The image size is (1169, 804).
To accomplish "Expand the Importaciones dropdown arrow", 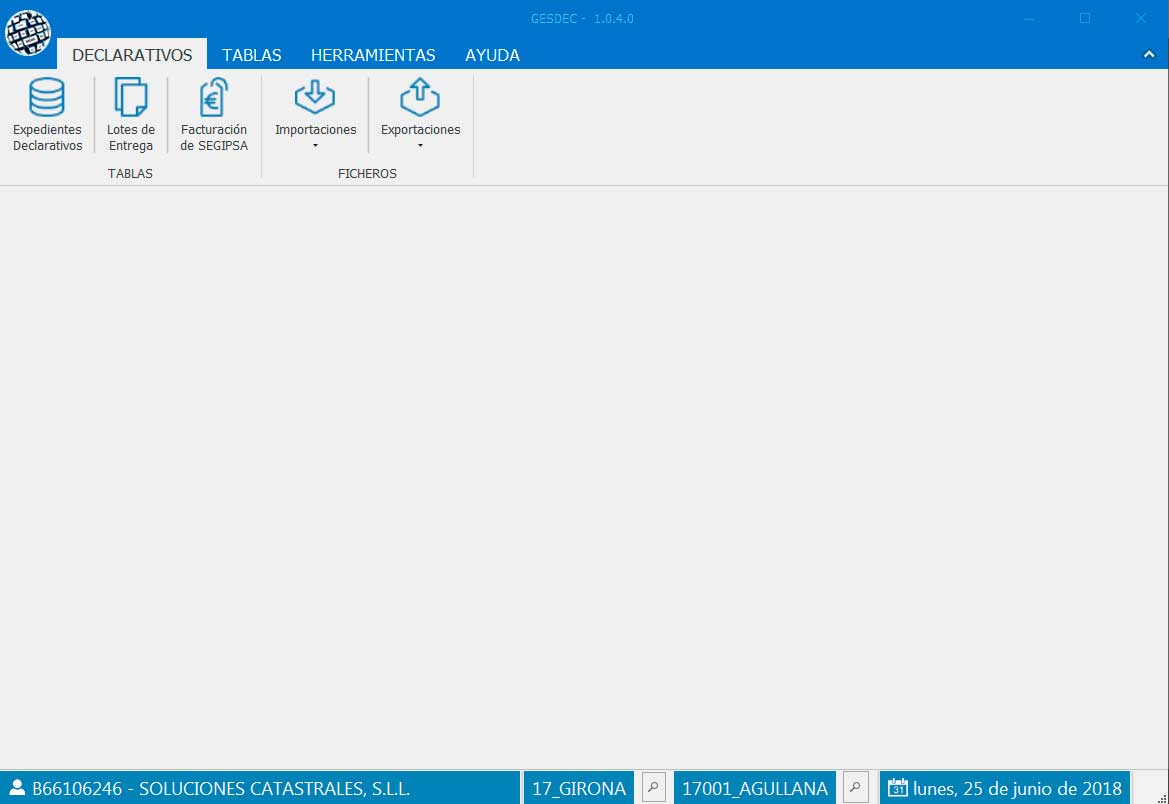I will pos(315,146).
